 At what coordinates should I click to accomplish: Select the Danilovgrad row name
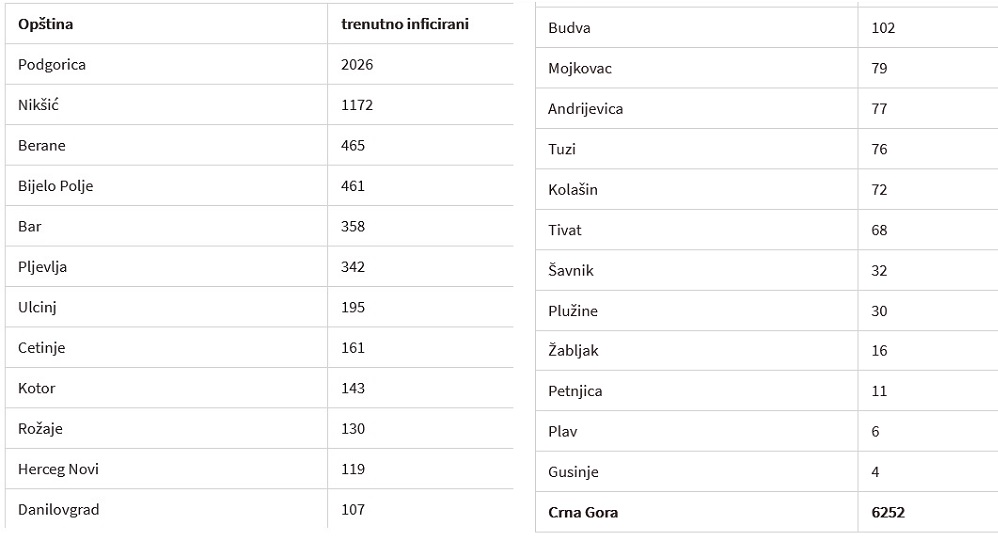[59, 510]
